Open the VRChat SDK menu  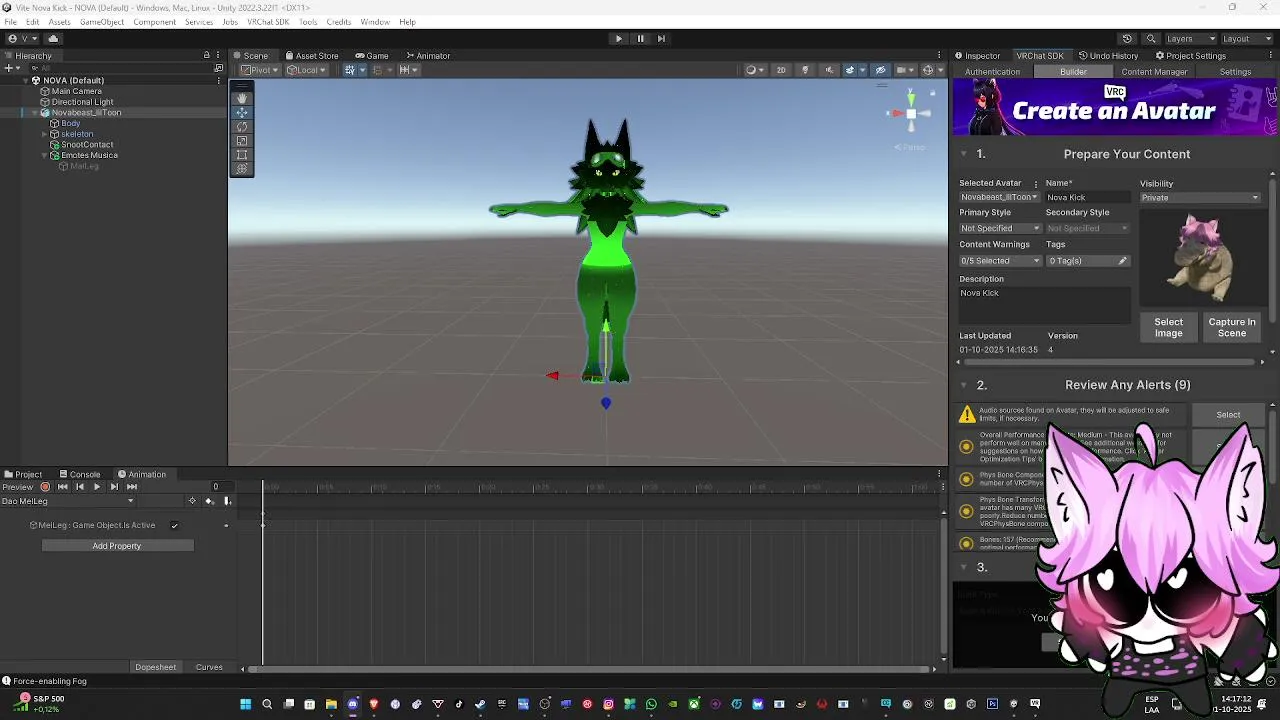point(268,22)
